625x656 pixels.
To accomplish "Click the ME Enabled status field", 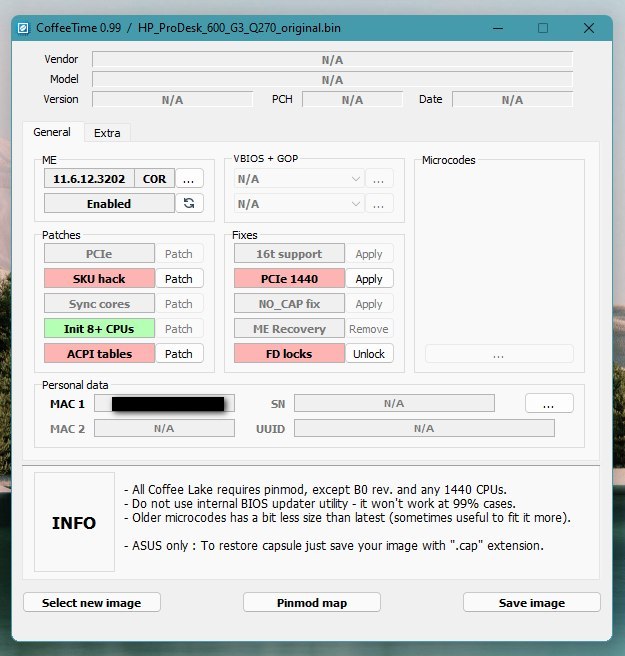I will pyautogui.click(x=109, y=203).
